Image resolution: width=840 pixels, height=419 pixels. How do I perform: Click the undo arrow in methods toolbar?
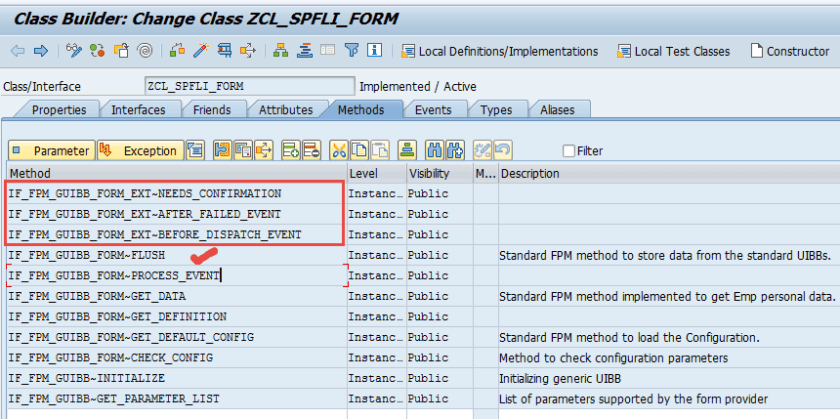[x=502, y=151]
